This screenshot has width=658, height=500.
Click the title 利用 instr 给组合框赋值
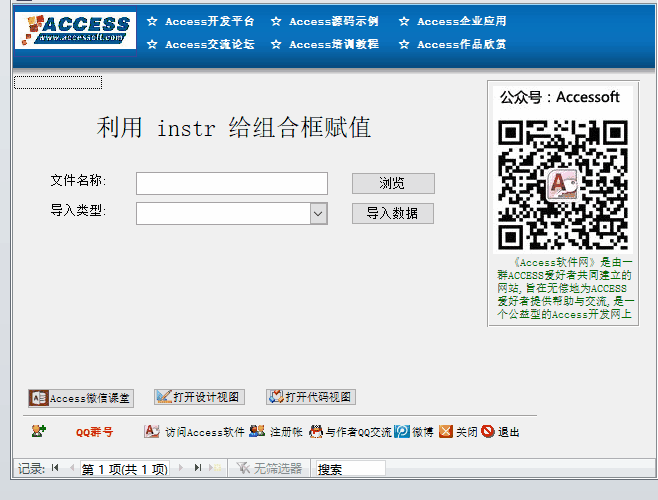click(x=234, y=127)
